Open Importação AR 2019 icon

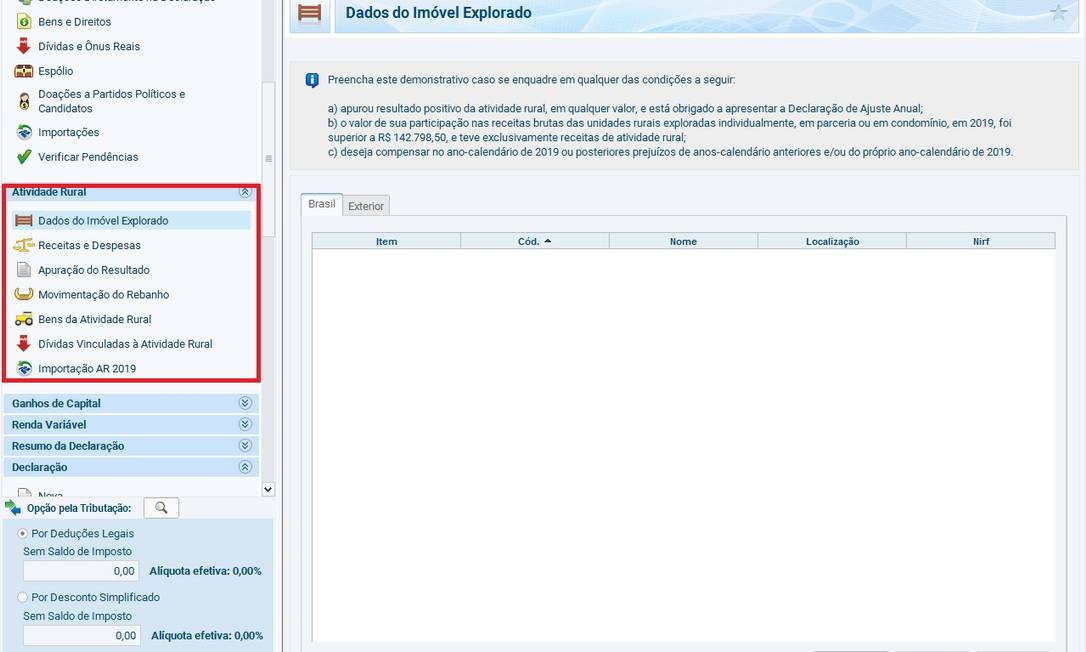click(23, 369)
